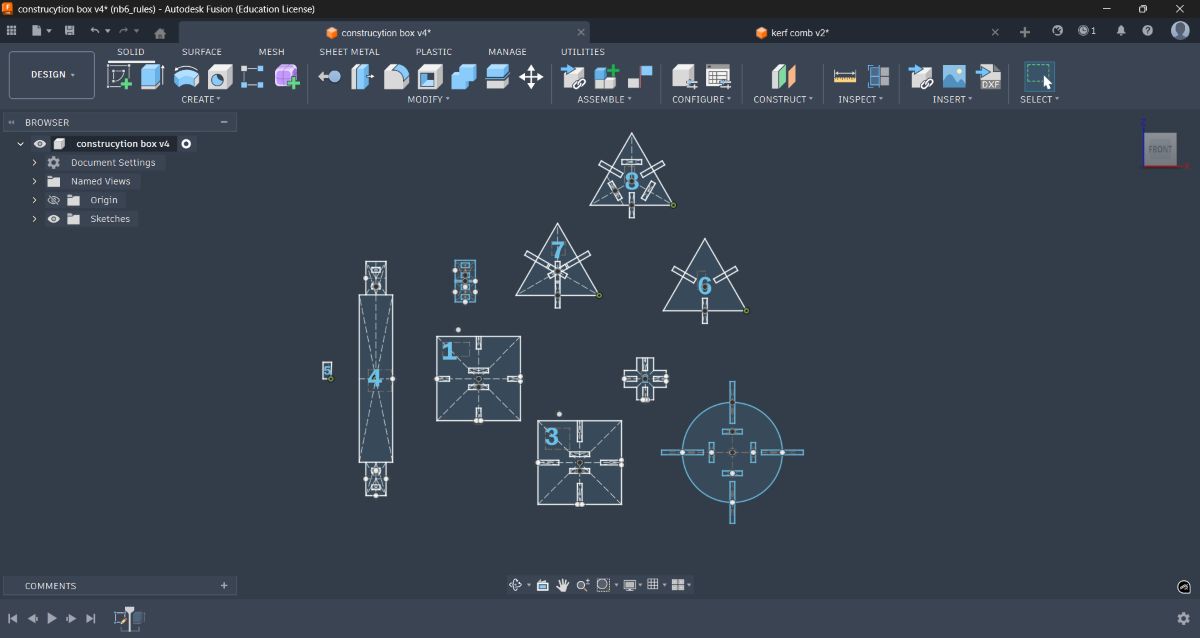Toggle visibility of construcytion box v4
The height and width of the screenshot is (638, 1200).
click(40, 143)
